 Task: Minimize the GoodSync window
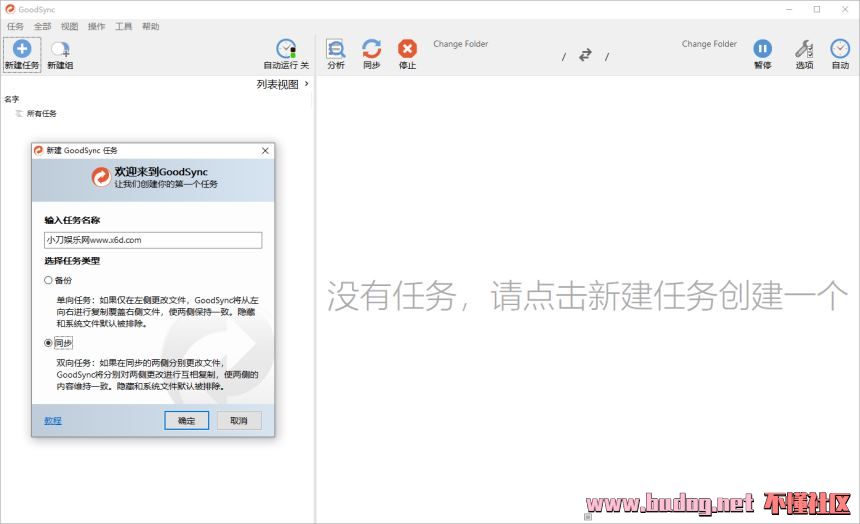click(x=789, y=9)
